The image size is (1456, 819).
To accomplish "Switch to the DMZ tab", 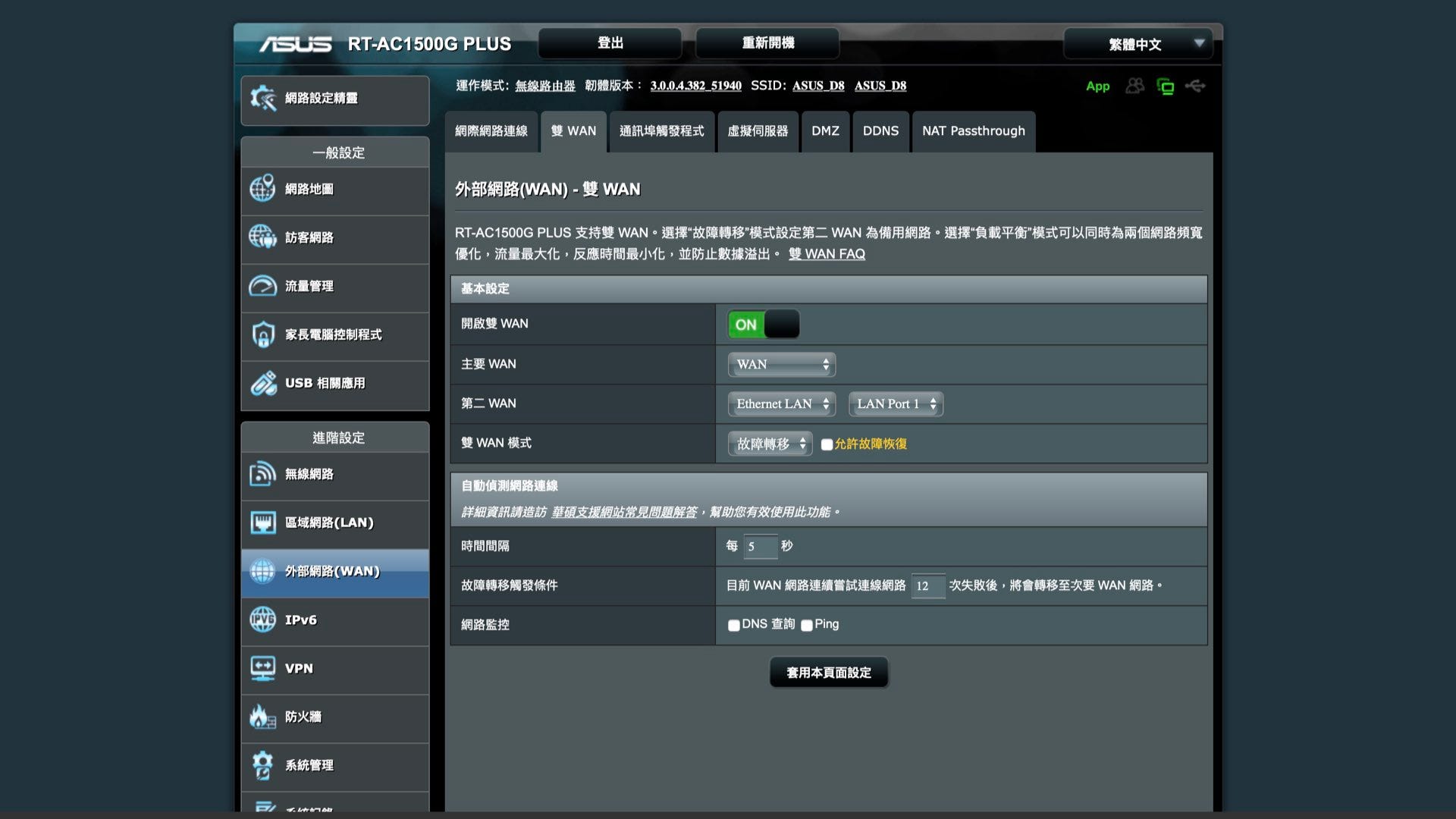I will pos(825,131).
